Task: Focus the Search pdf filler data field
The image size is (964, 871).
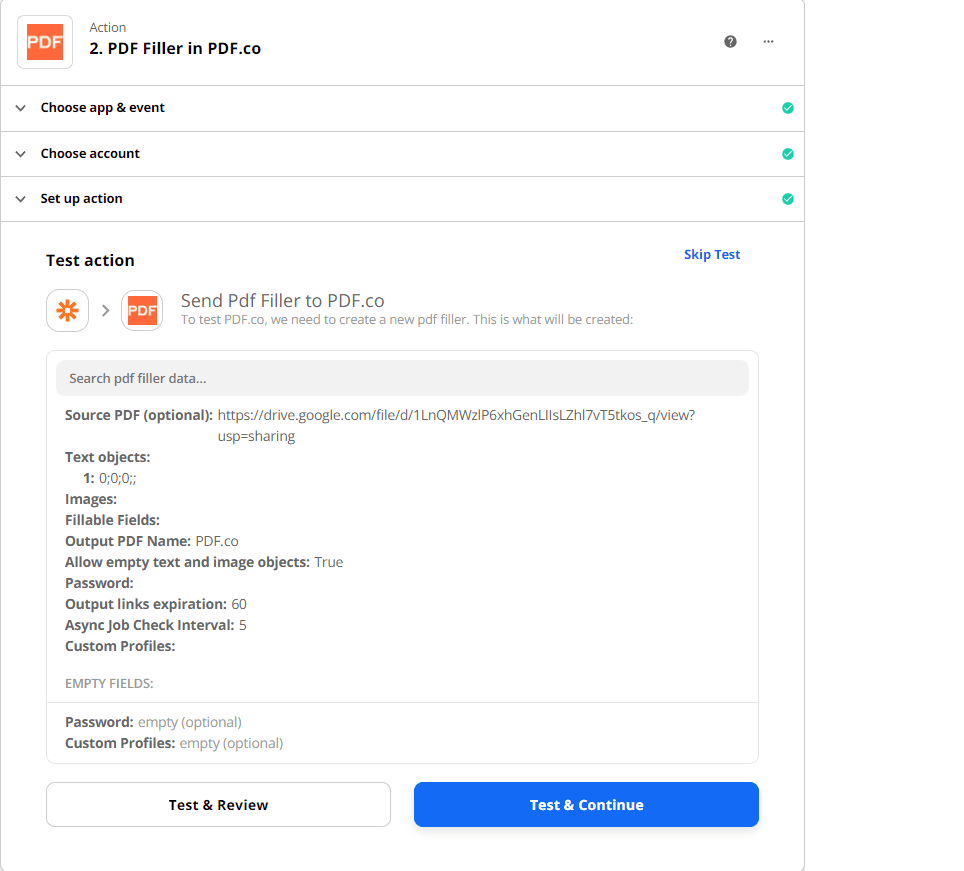Action: (402, 379)
